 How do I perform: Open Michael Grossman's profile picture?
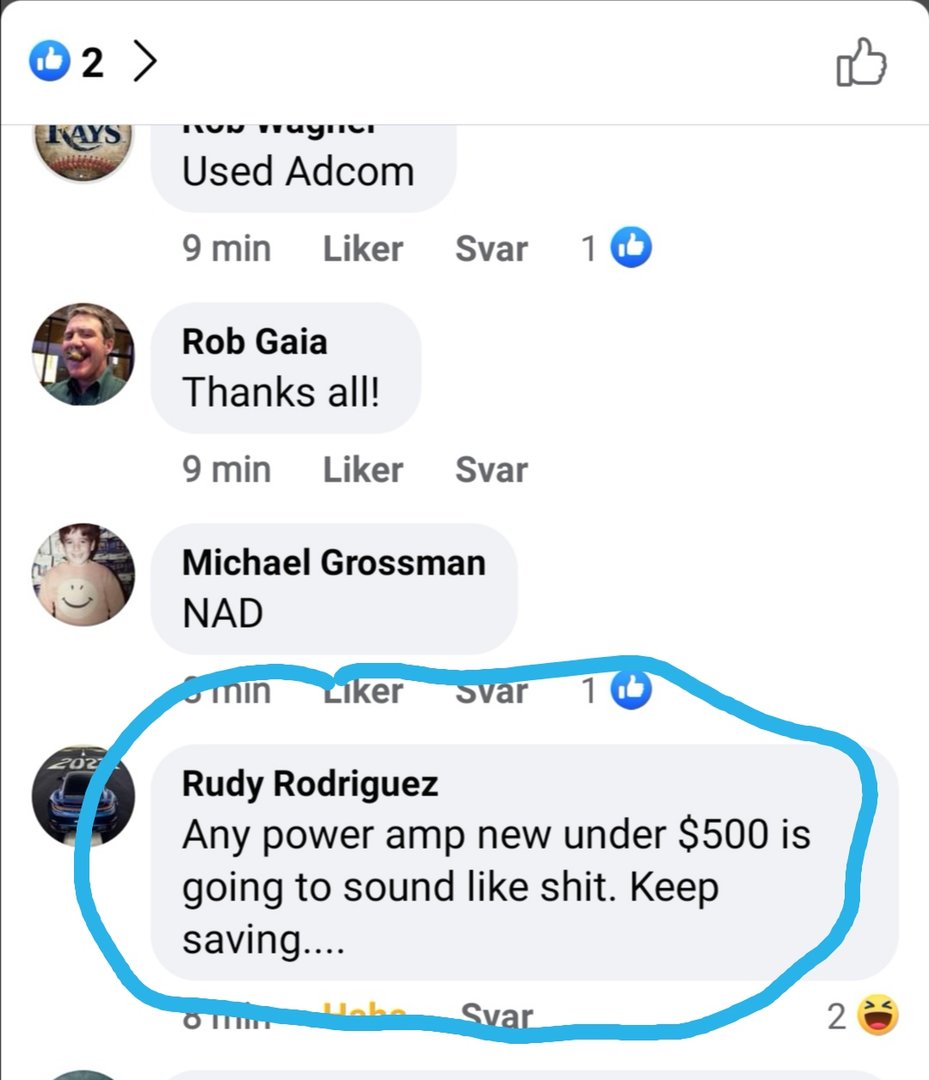tap(83, 574)
